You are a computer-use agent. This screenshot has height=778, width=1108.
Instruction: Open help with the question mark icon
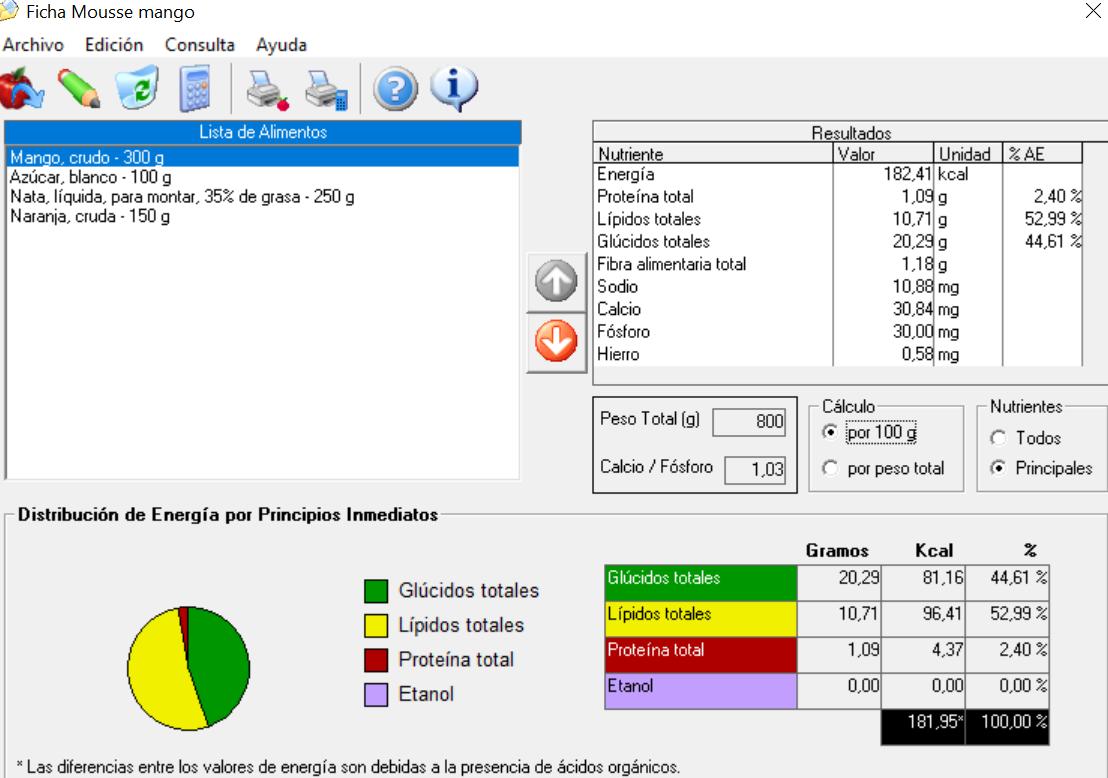pyautogui.click(x=395, y=91)
